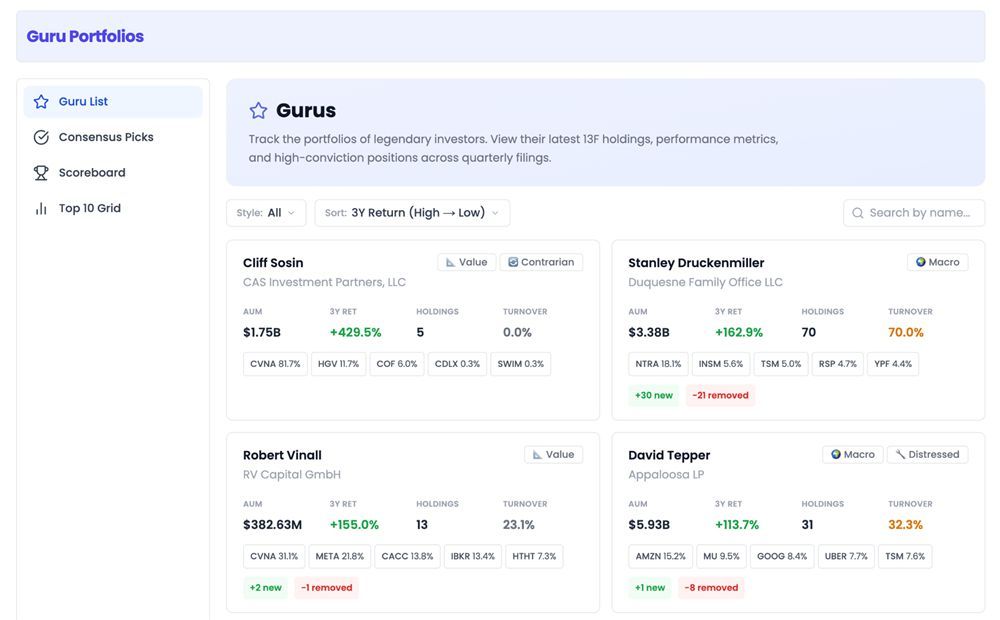Click the META 21.8% holding chip
Screen dimensions: 1000x620
pos(340,557)
